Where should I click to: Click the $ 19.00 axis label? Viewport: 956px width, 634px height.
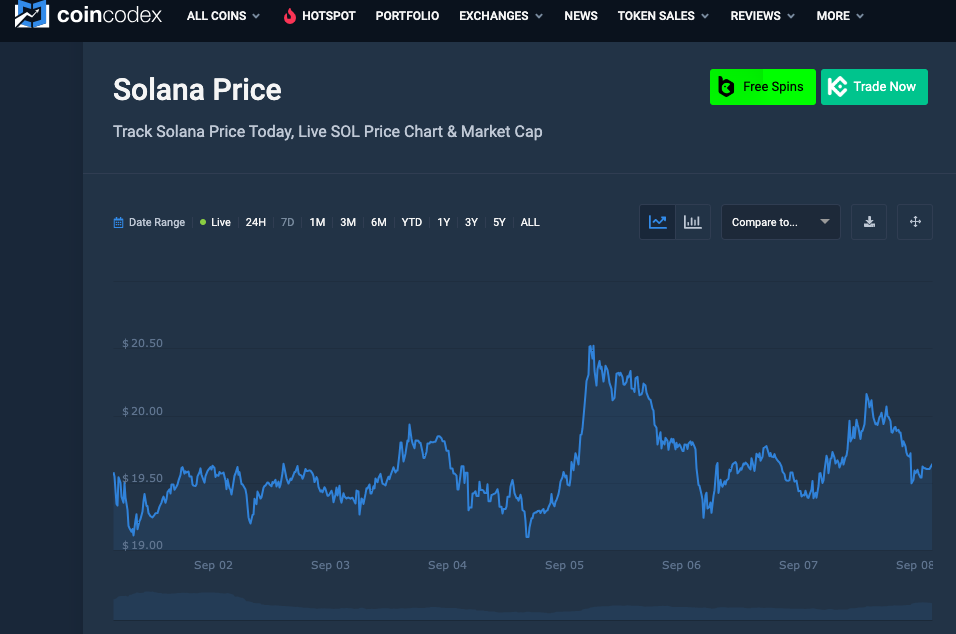(x=142, y=545)
